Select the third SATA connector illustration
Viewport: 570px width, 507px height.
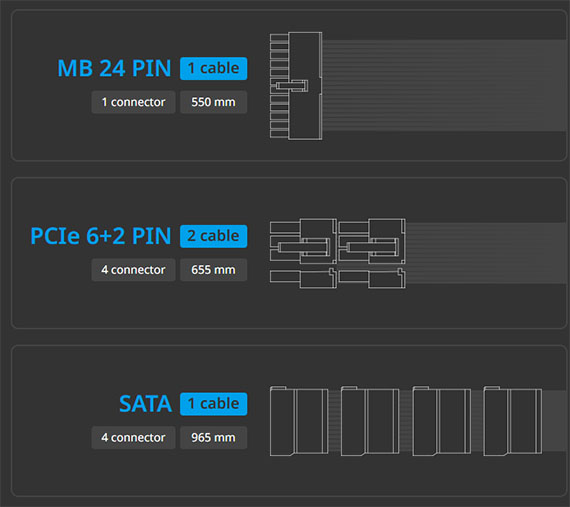(x=442, y=421)
